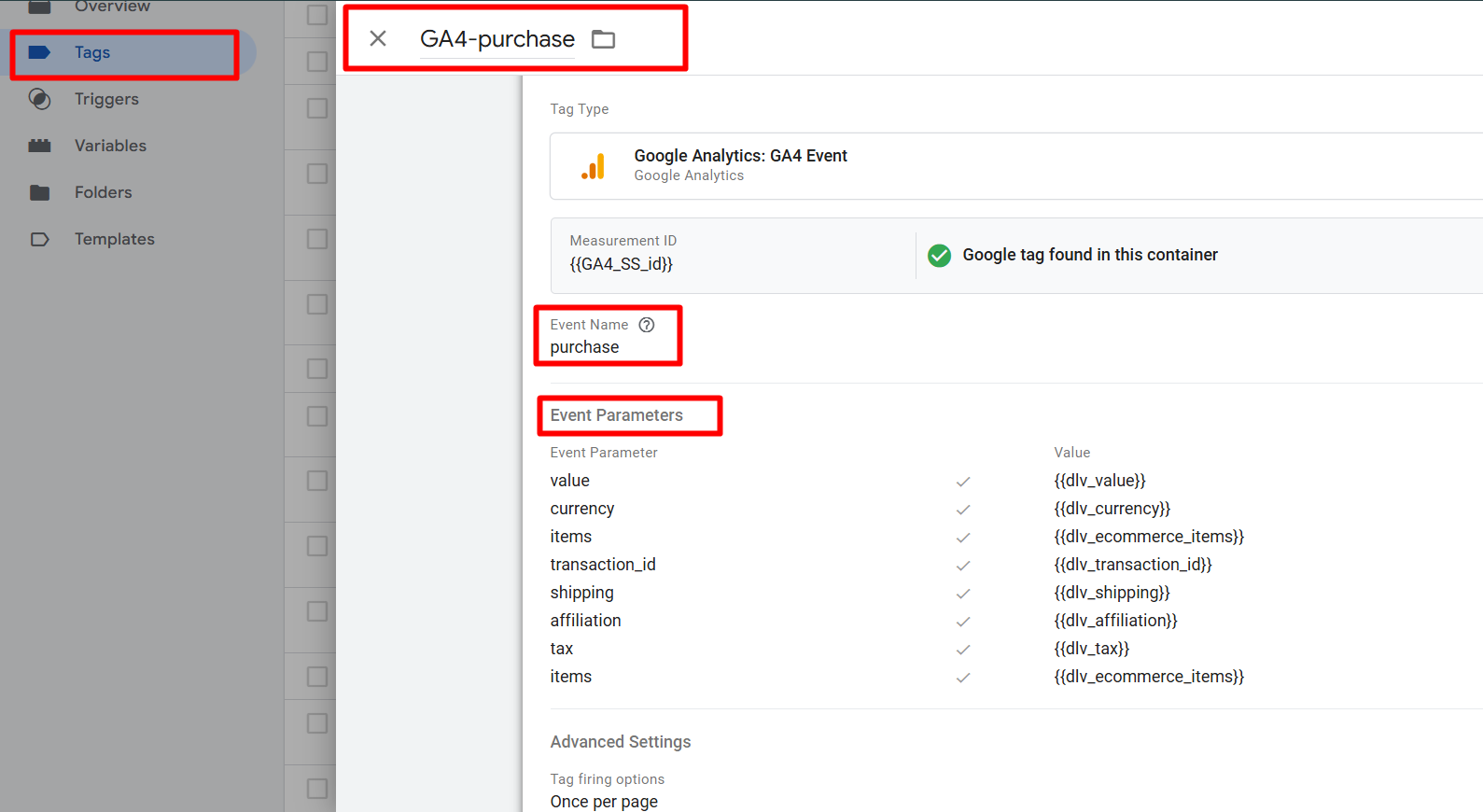Image resolution: width=1483 pixels, height=812 pixels.
Task: Open the Once per page firing option
Action: pyautogui.click(x=604, y=802)
